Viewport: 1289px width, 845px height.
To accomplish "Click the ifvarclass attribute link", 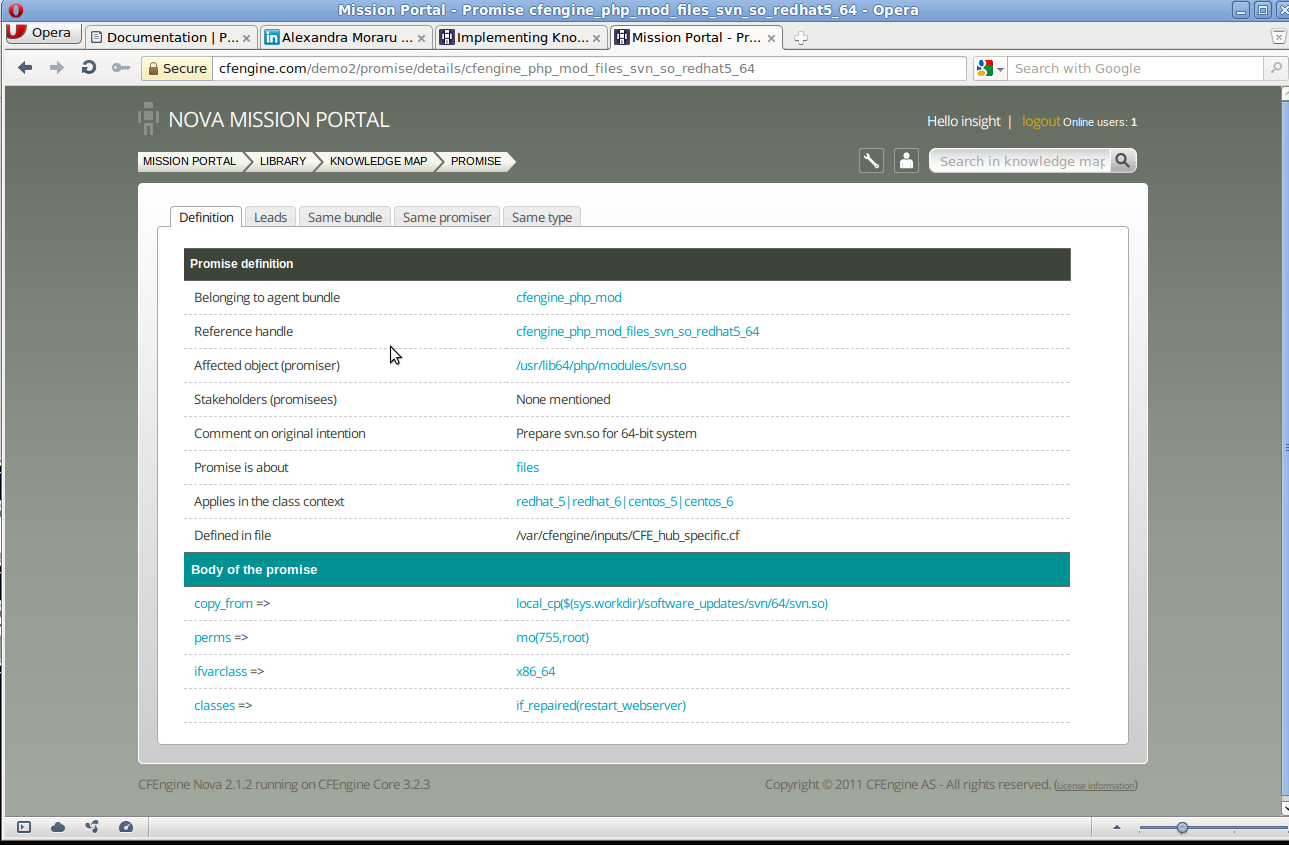I will (x=220, y=671).
